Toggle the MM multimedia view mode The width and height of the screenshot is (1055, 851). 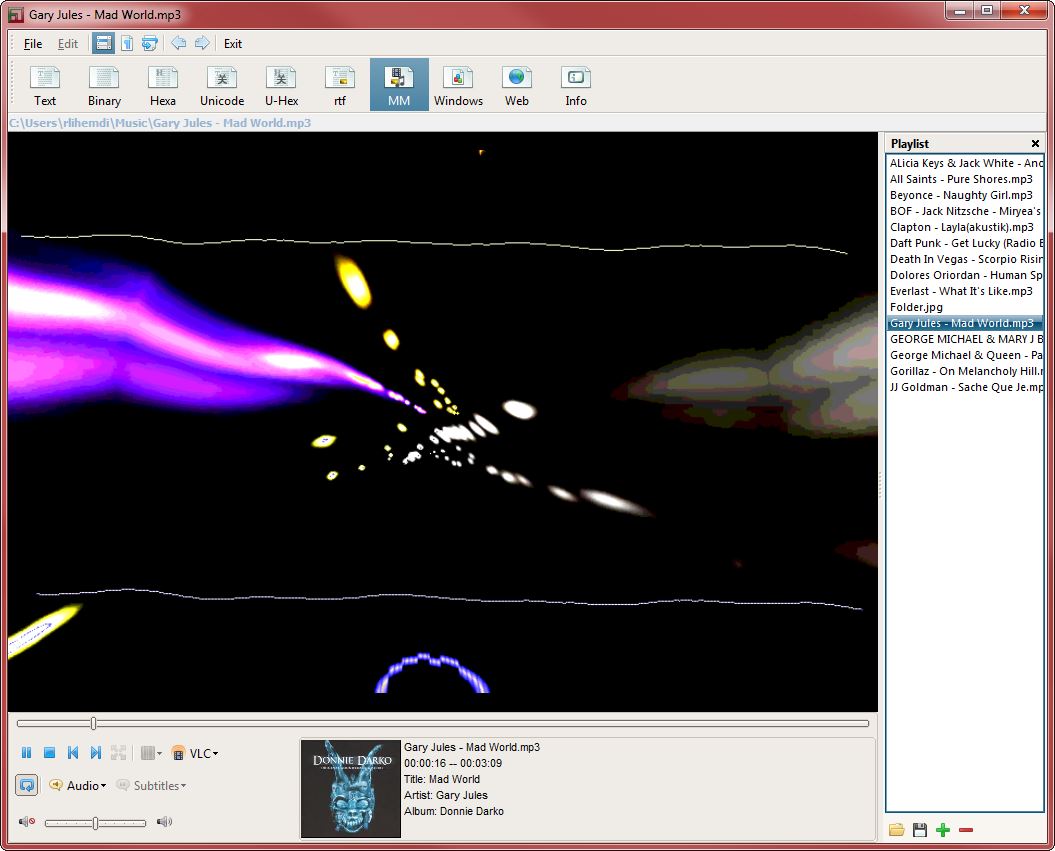pyautogui.click(x=399, y=86)
